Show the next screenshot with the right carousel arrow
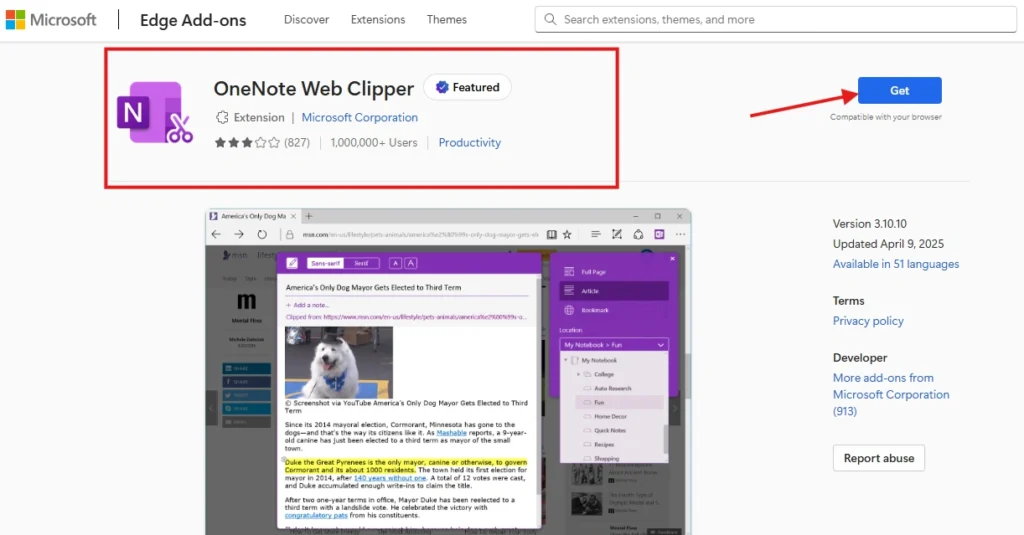The width and height of the screenshot is (1024, 535). 675,408
